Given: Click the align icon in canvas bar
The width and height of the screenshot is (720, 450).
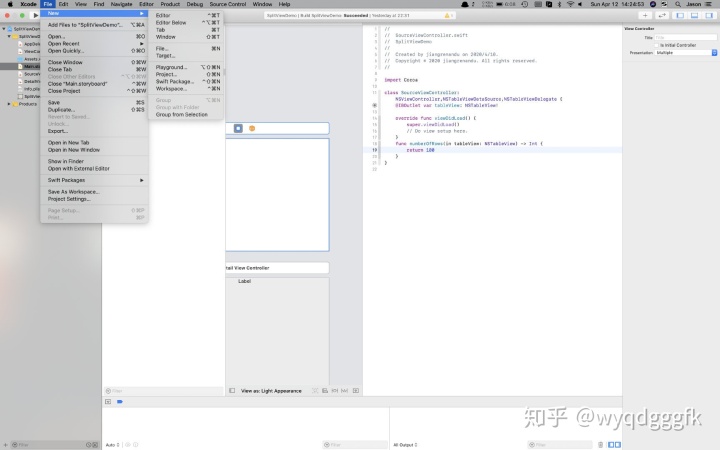Looking at the screenshot, I should [325, 391].
